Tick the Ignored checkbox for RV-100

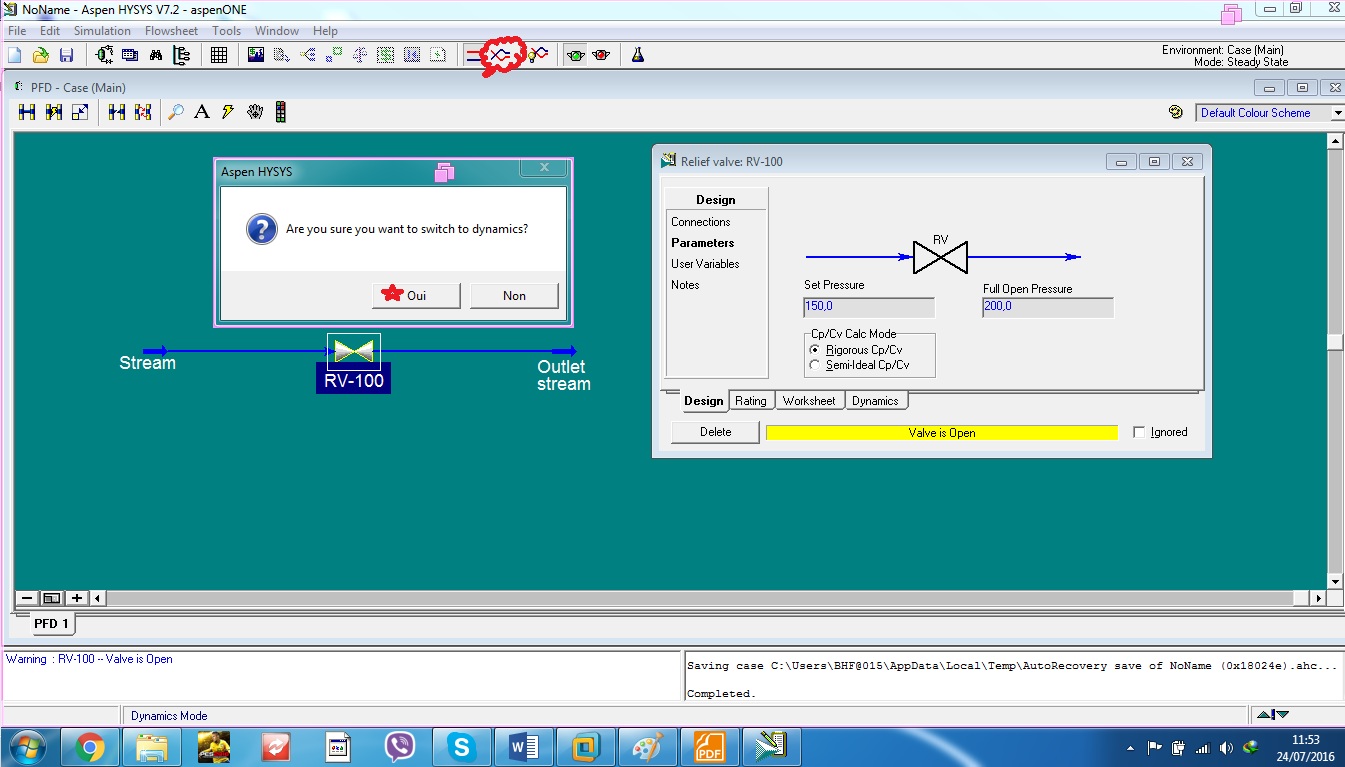pos(1139,432)
